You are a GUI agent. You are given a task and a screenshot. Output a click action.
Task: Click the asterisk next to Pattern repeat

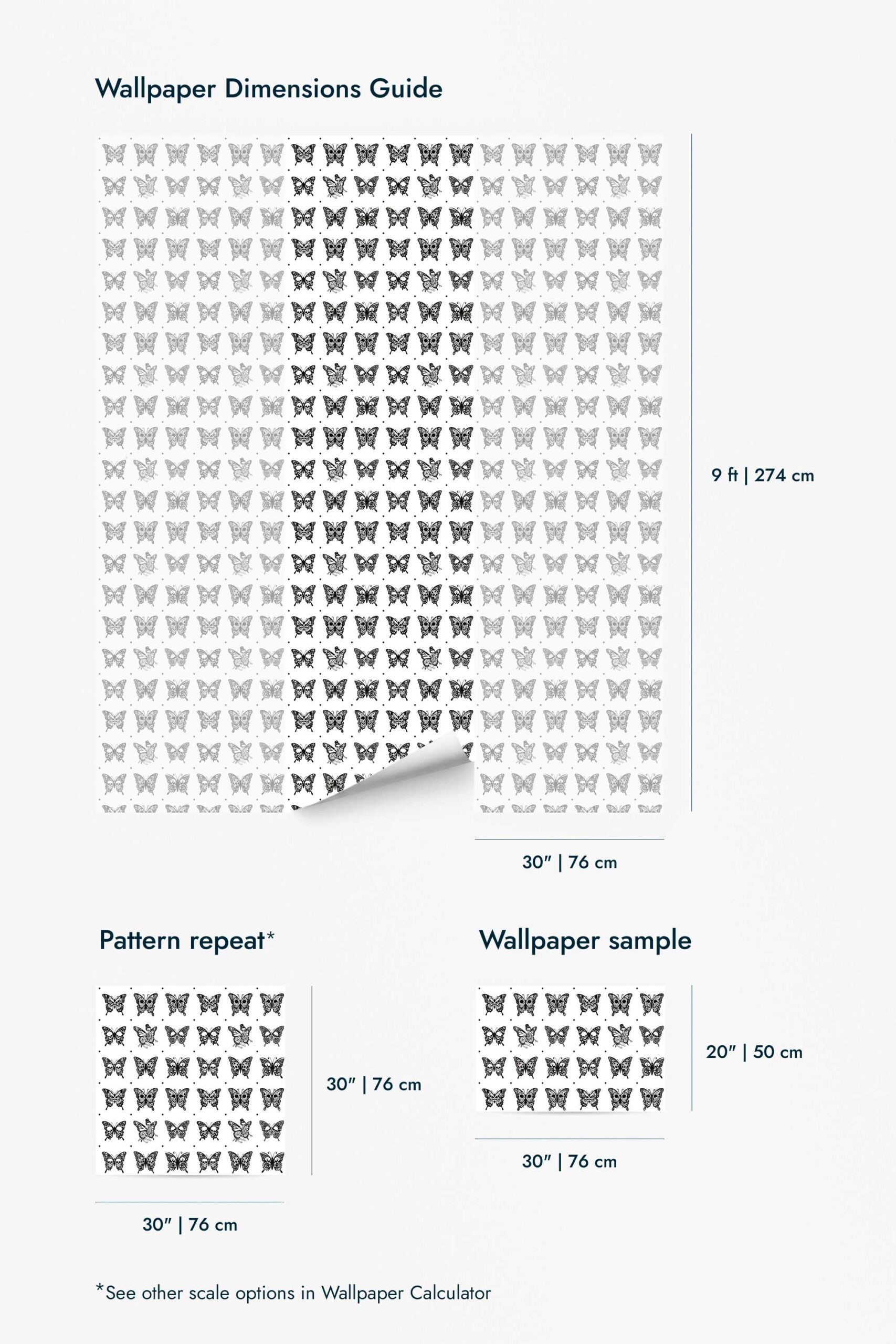[x=270, y=936]
